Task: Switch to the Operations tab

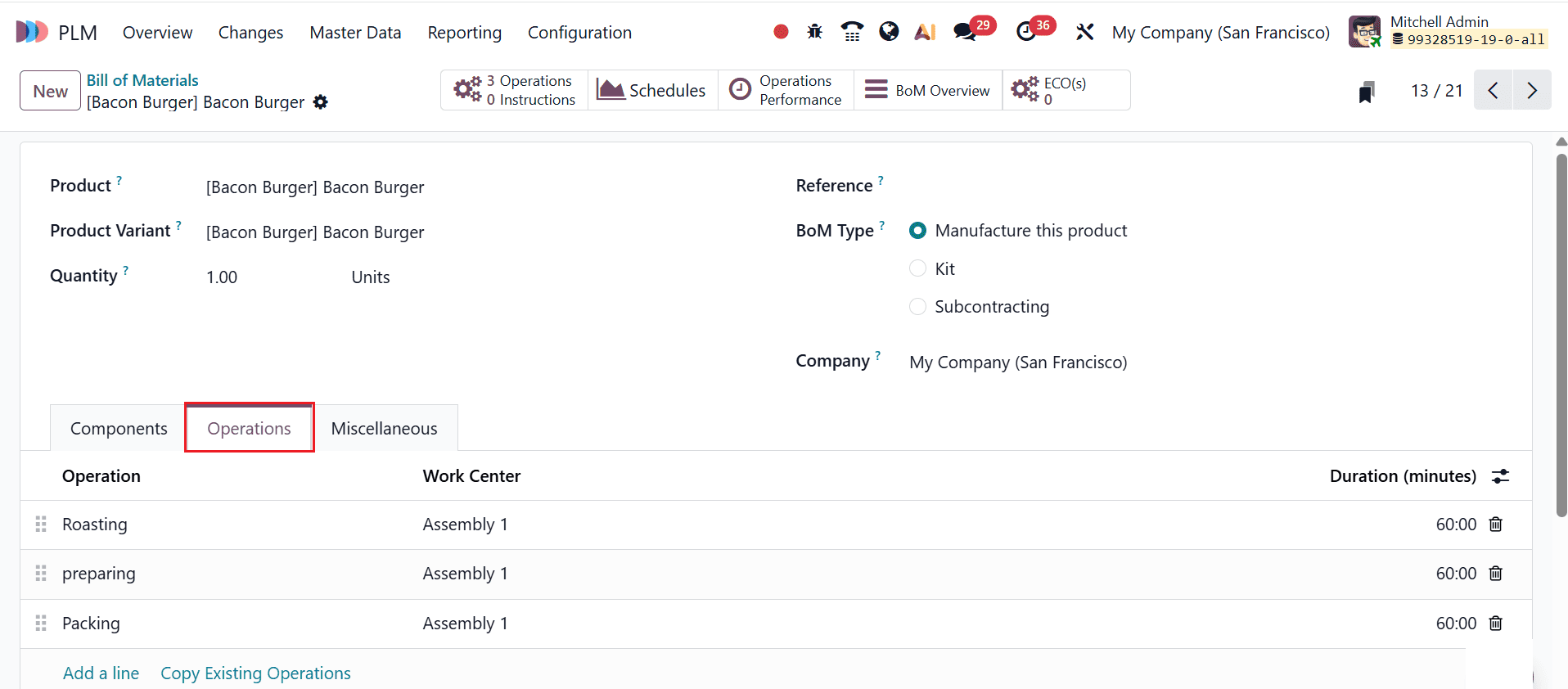Action: 250,428
